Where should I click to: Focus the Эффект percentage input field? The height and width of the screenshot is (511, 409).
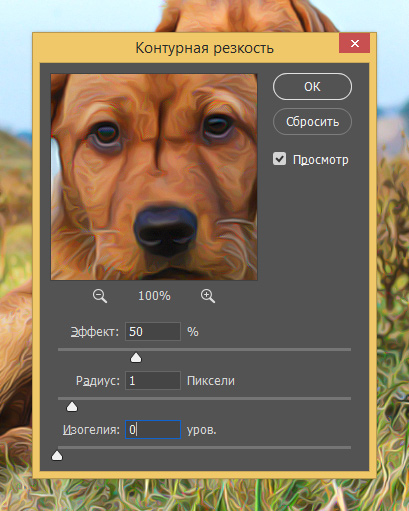pyautogui.click(x=153, y=332)
